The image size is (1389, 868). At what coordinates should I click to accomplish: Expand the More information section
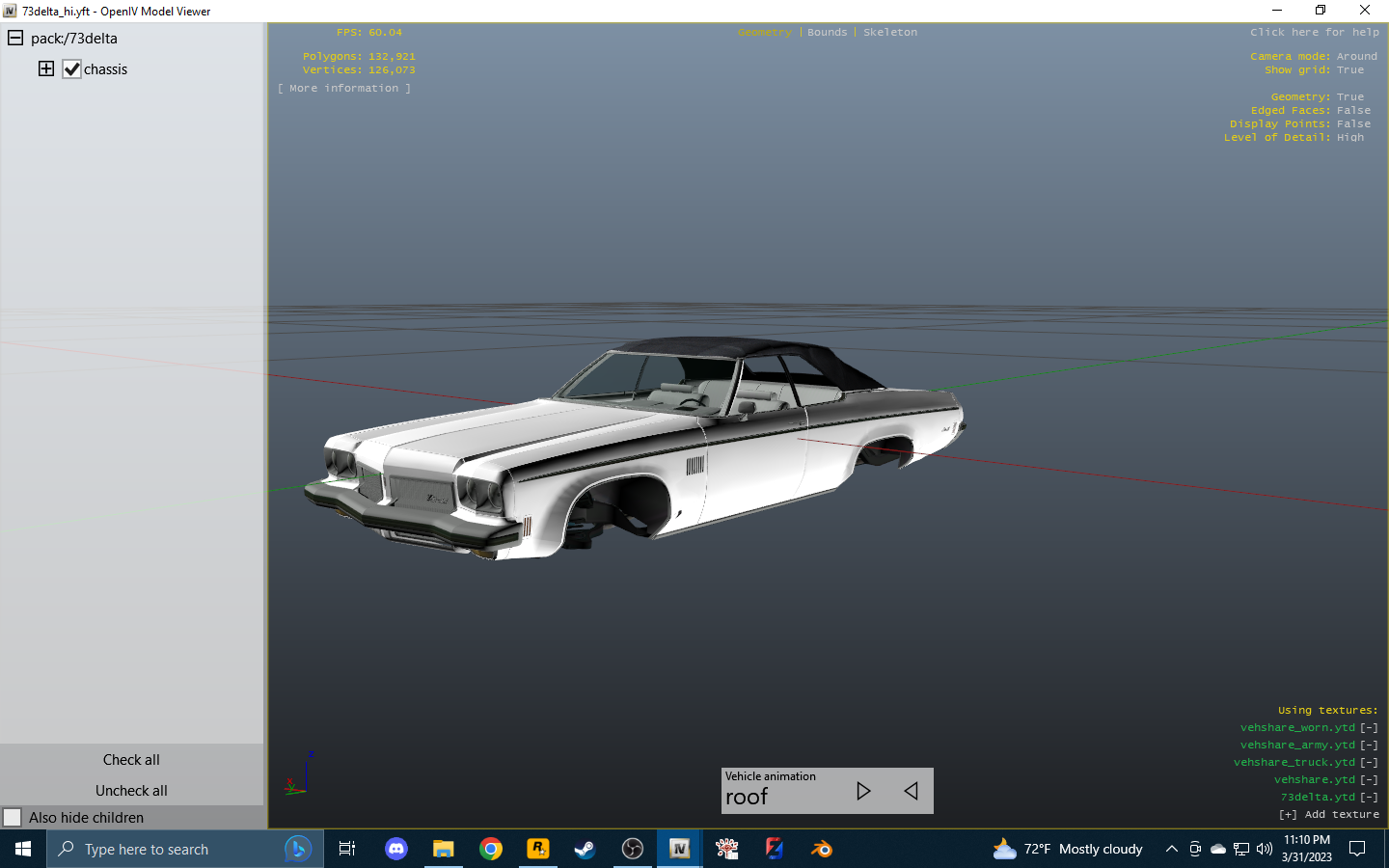click(x=344, y=88)
